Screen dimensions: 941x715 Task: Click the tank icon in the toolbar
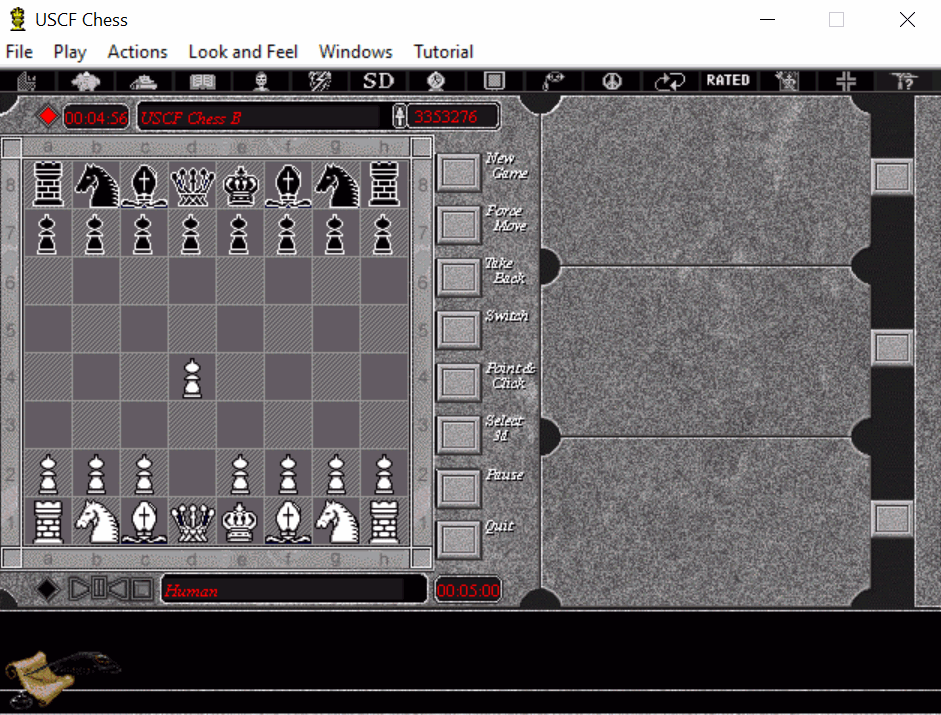pos(143,80)
